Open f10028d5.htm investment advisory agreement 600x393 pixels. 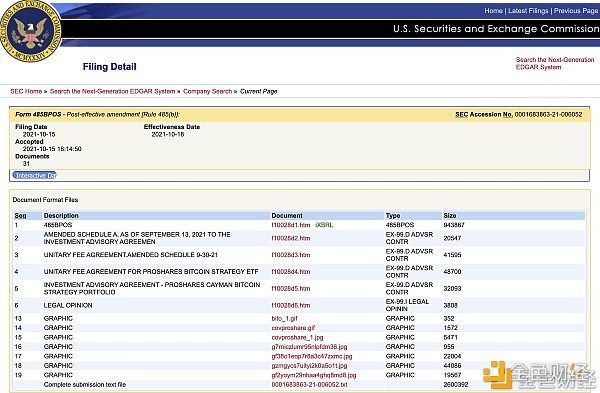click(x=290, y=289)
